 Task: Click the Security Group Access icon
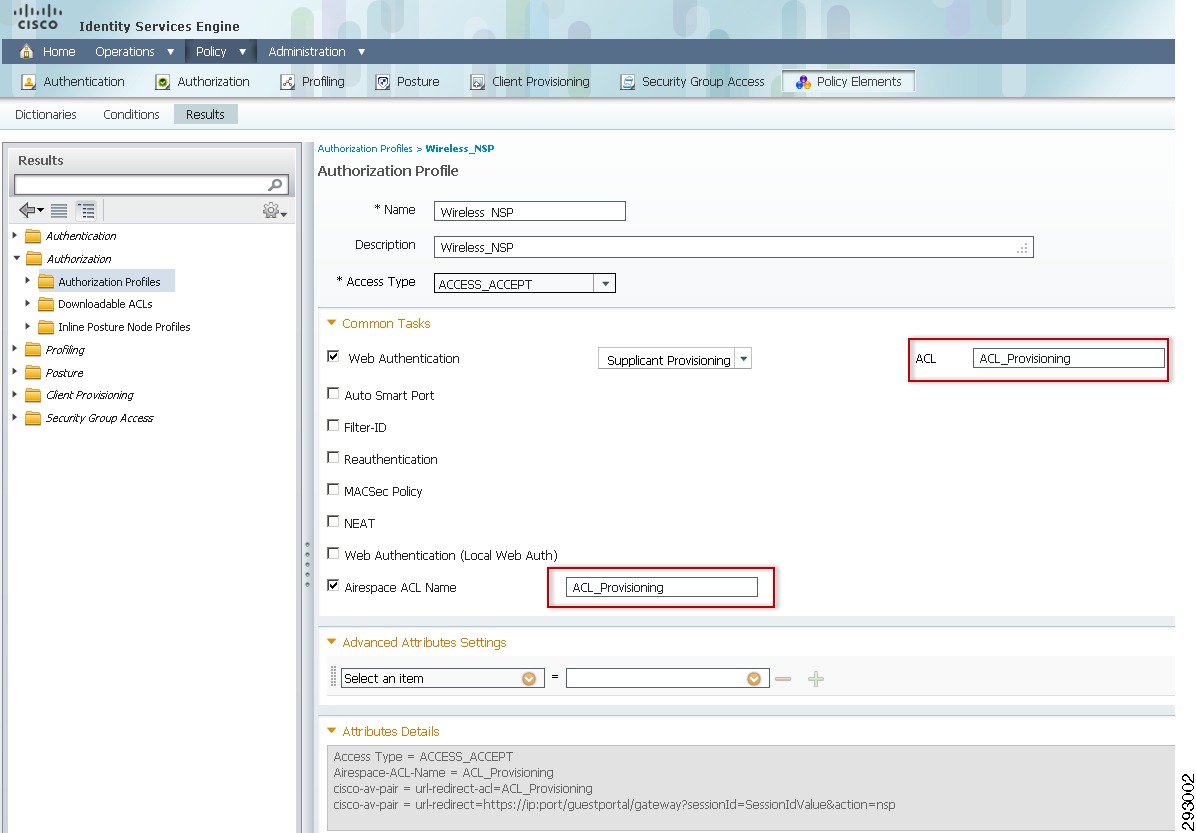click(x=628, y=82)
